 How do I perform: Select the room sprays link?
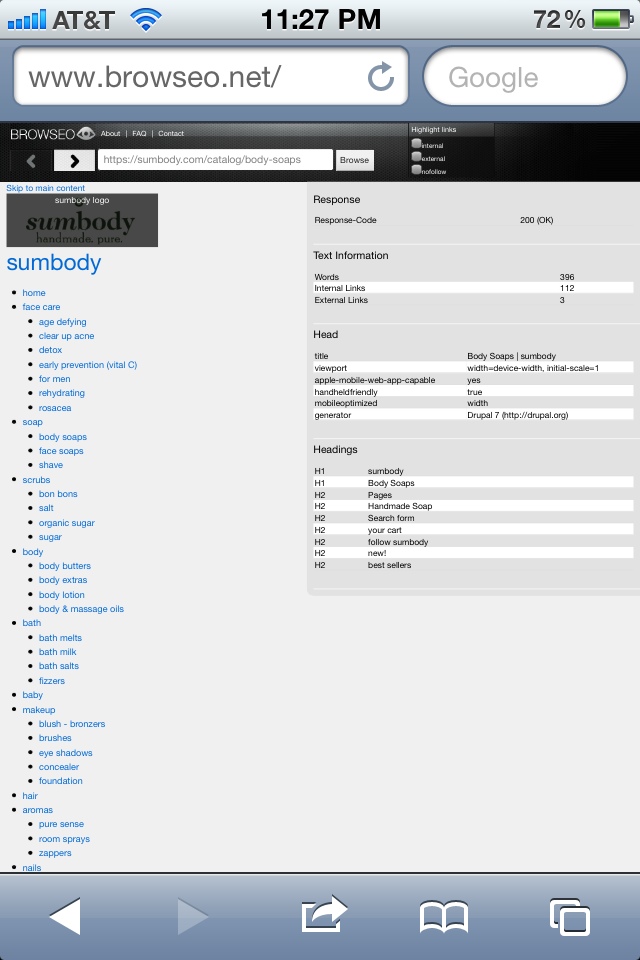point(64,839)
